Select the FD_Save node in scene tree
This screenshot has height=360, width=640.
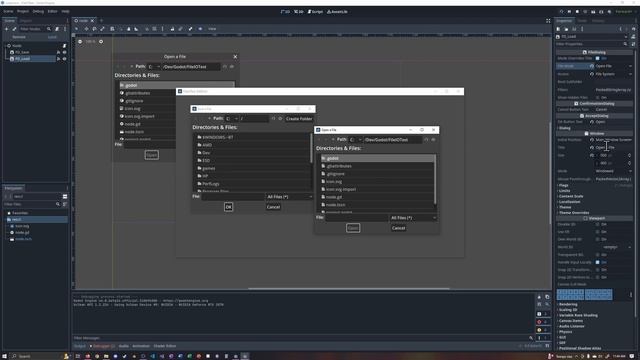pos(22,52)
